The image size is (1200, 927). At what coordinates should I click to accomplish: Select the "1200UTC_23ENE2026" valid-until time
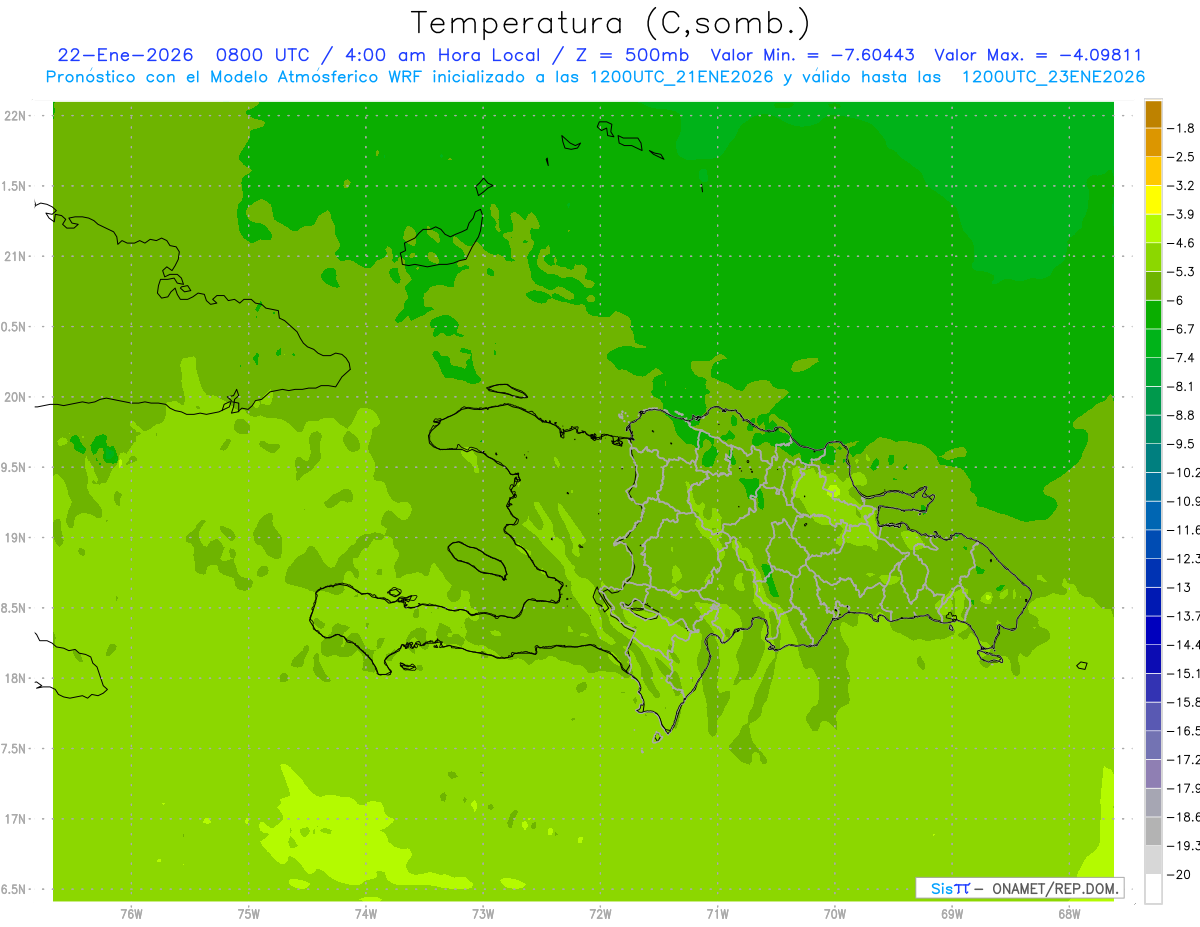1053,77
